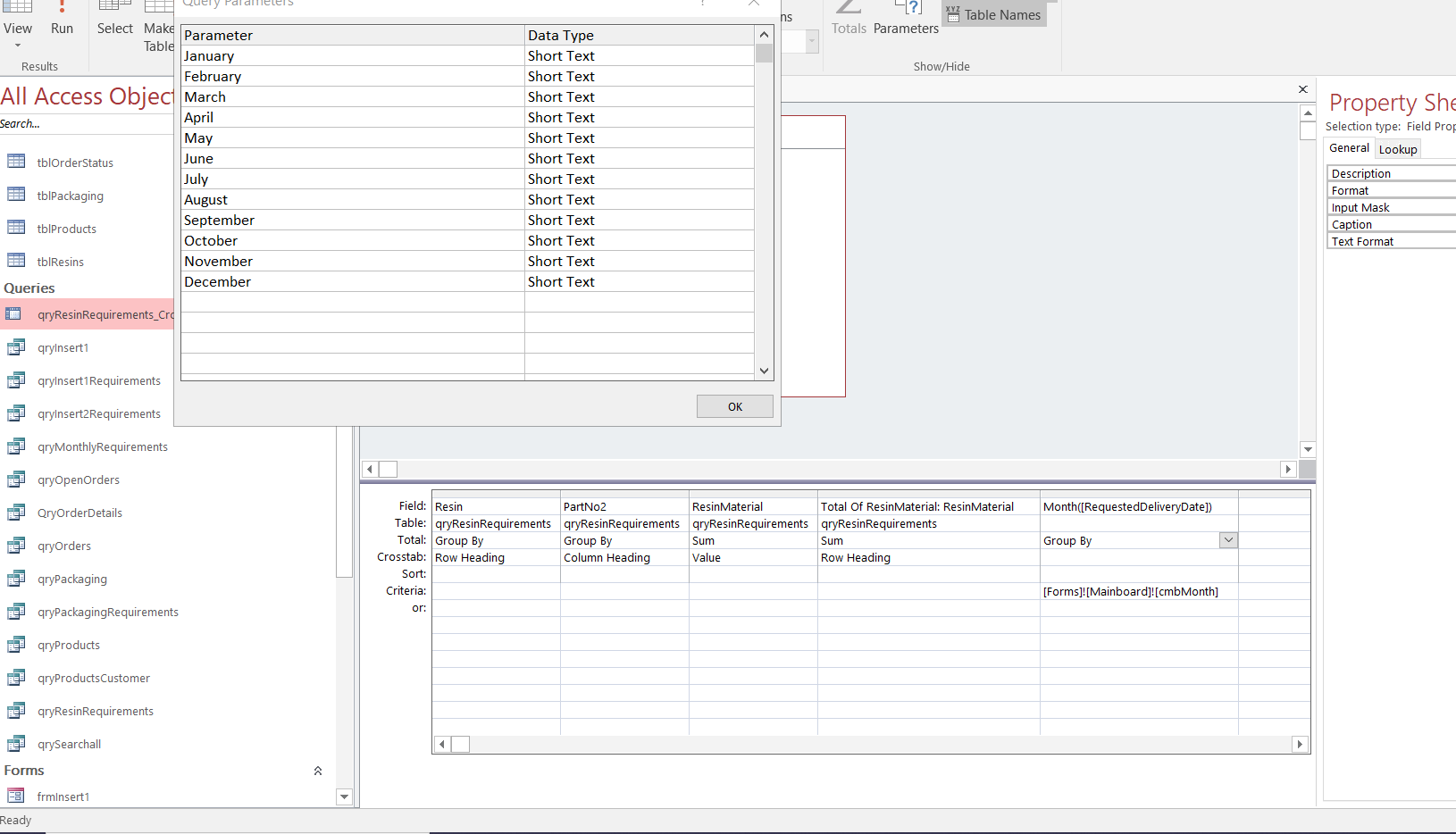The height and width of the screenshot is (834, 1456).
Task: Click the PartNo2 field cell in the grid
Action: [x=624, y=506]
